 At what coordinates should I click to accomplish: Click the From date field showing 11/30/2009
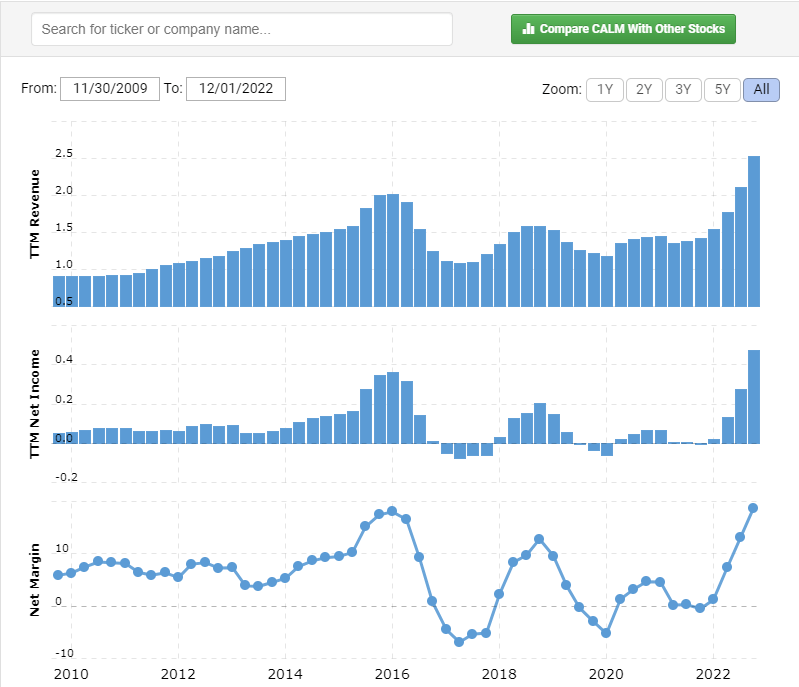[110, 88]
